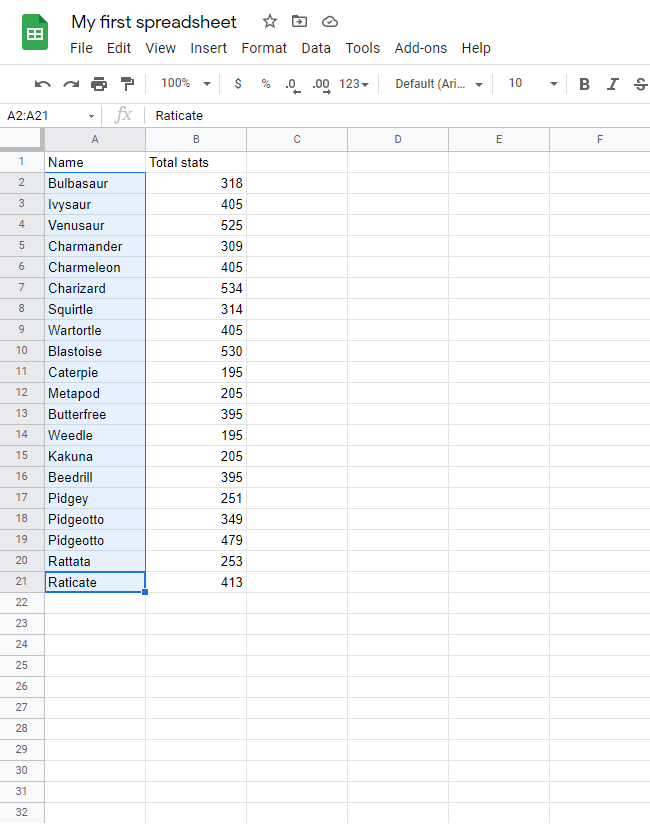650x824 pixels.
Task: Activate the paint format tool
Action: pos(127,84)
